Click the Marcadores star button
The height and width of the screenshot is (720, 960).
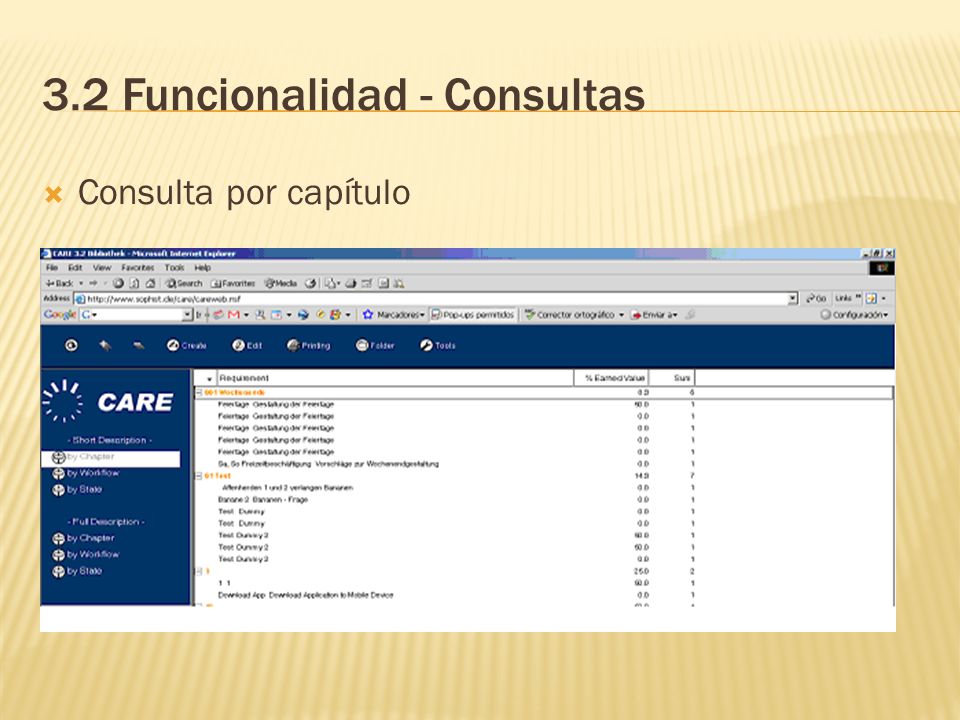(393, 315)
